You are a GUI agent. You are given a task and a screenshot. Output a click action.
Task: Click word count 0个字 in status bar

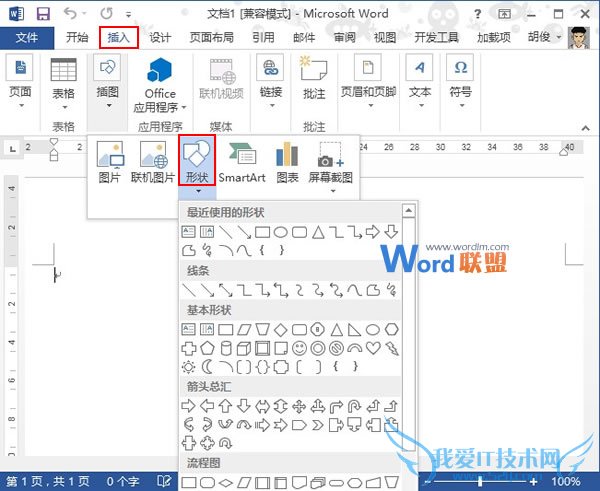(122, 481)
